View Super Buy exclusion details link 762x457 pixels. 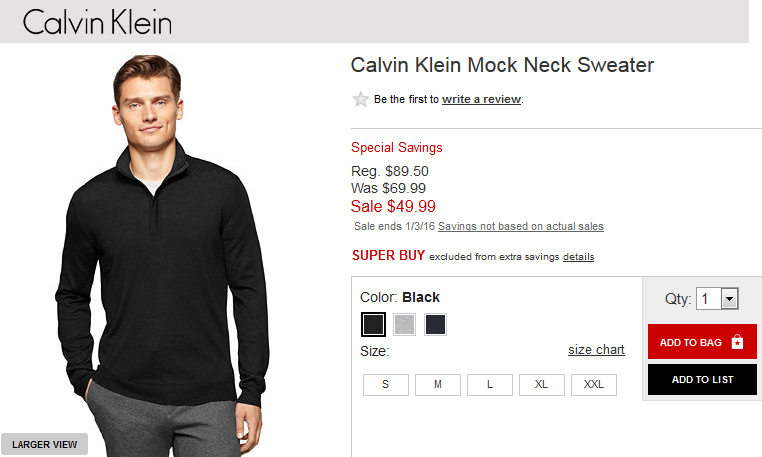click(x=578, y=257)
